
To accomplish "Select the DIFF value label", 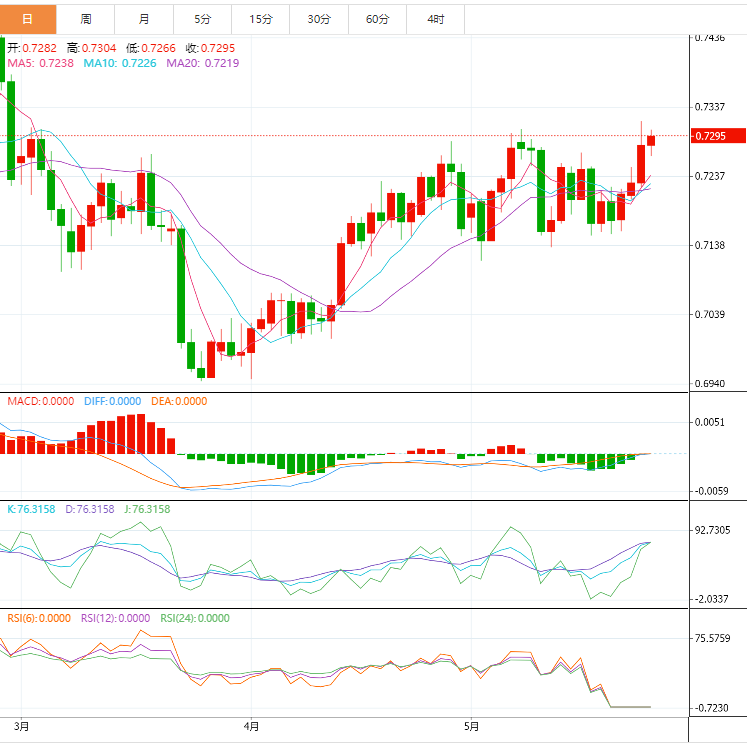I will 112,401.
